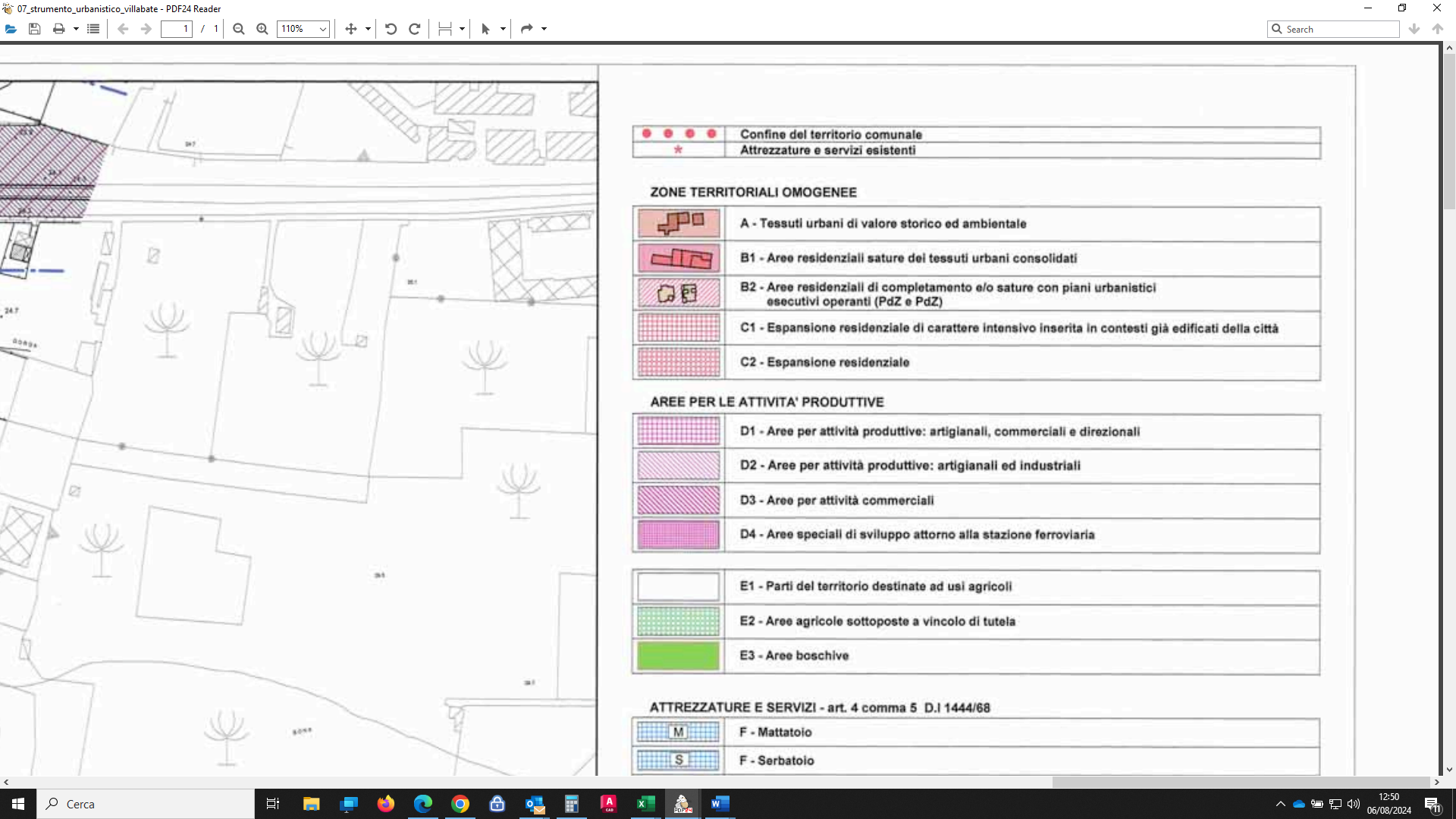Print the document using the printer icon

point(58,29)
